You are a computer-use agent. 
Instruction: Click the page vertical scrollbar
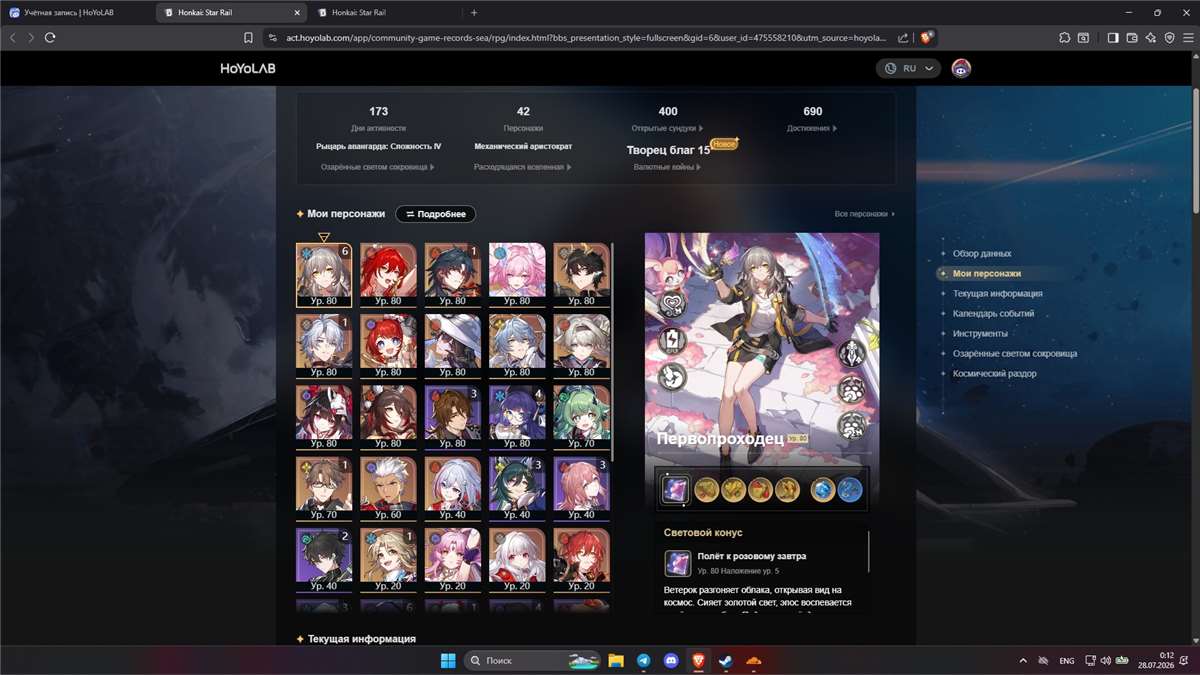(1195, 150)
